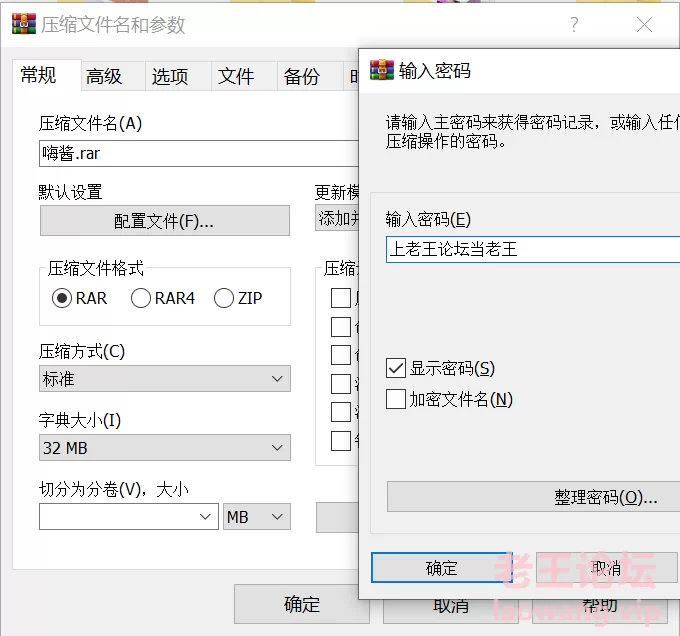680x636 pixels.
Task: Select the ZIP archive format
Action: (238, 298)
